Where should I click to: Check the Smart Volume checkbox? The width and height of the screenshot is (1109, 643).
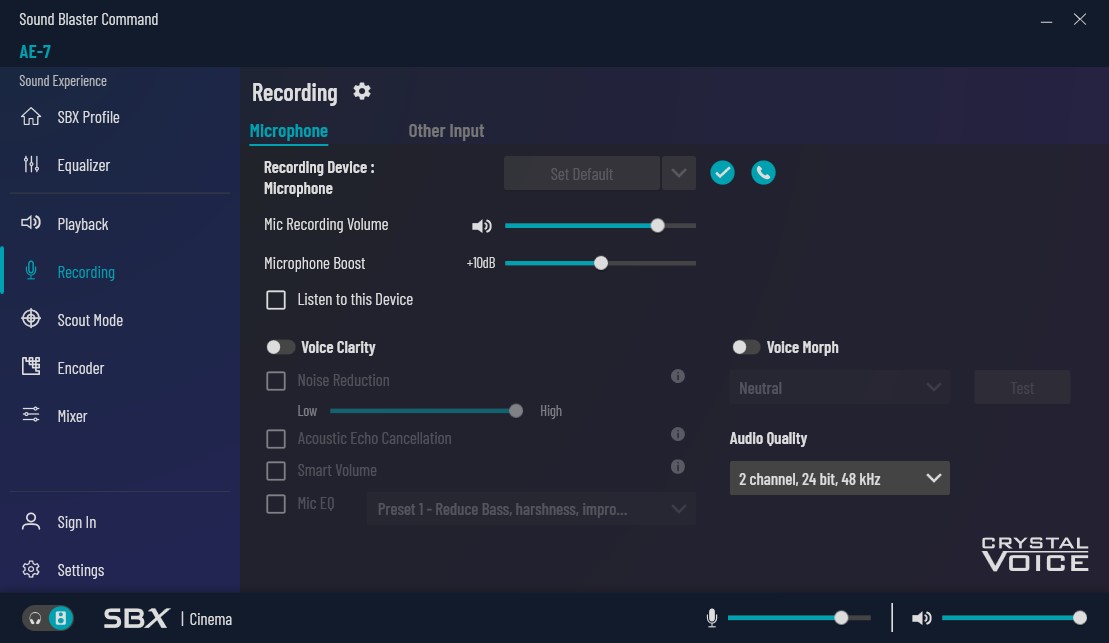[x=276, y=471]
